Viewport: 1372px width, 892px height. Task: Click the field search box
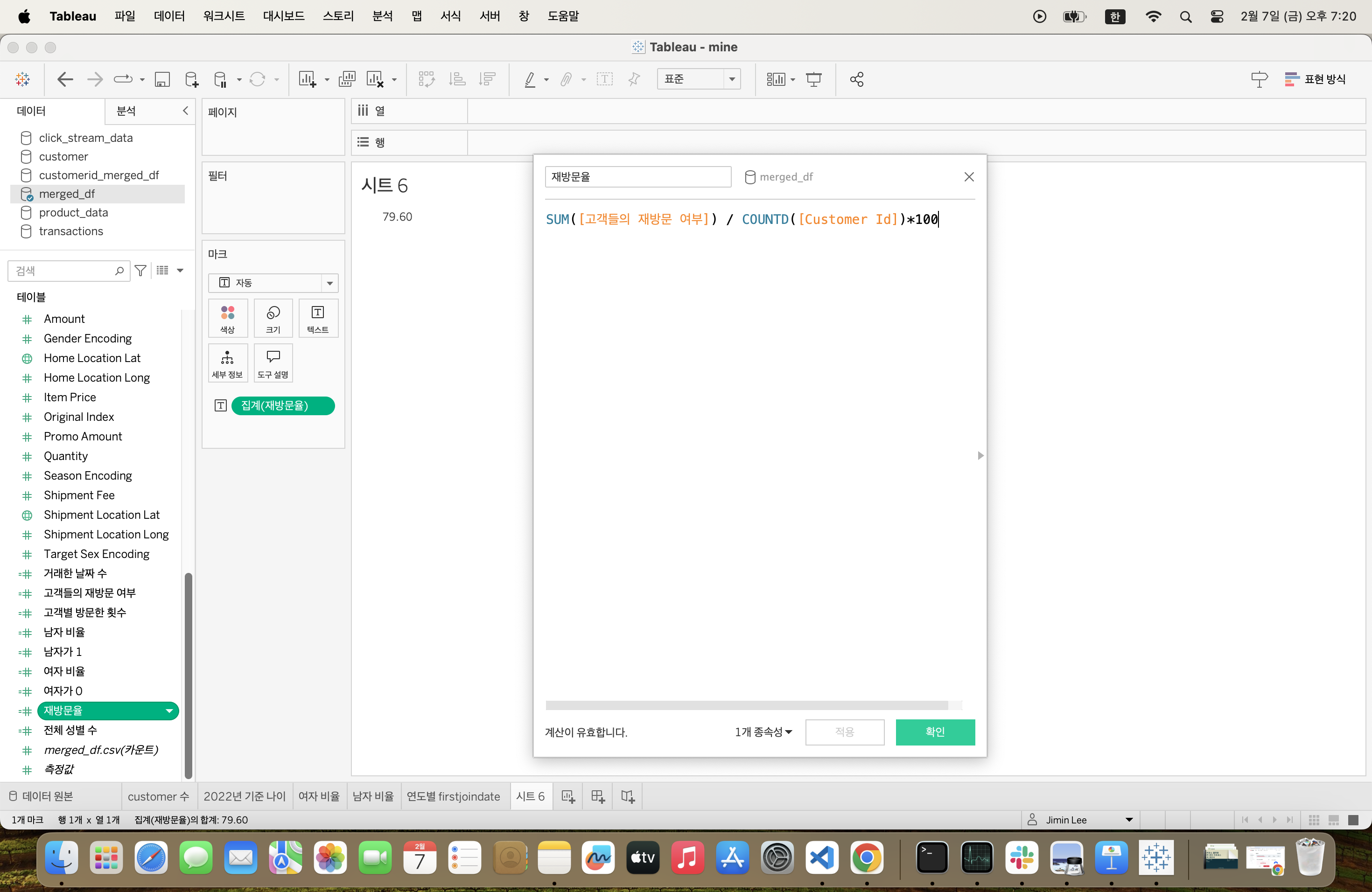point(69,270)
